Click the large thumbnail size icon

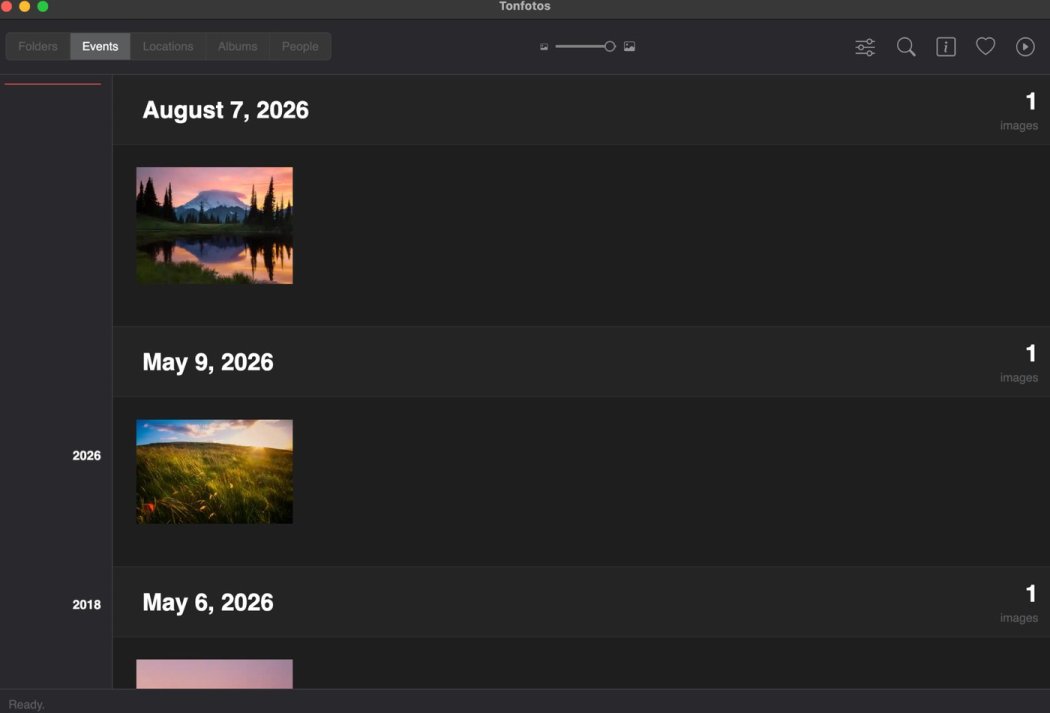(629, 46)
